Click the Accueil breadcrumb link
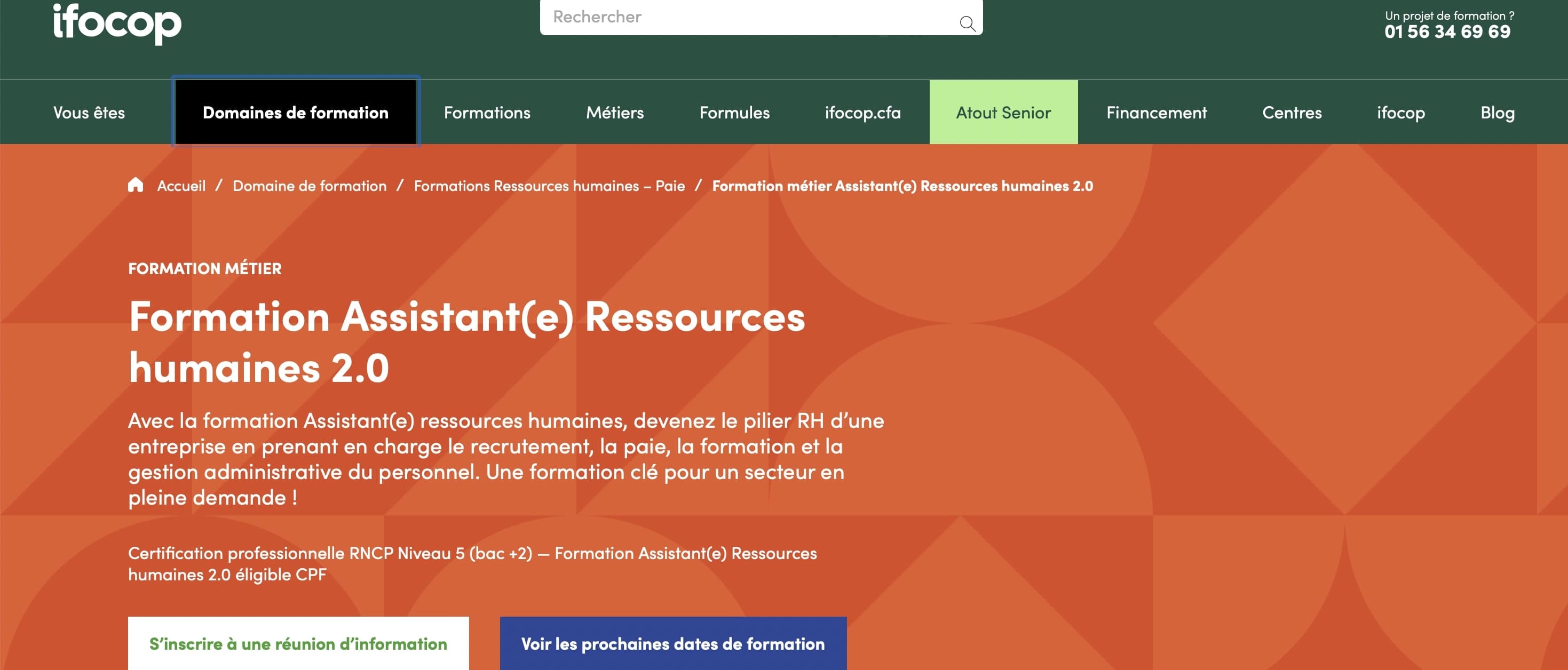 coord(181,186)
